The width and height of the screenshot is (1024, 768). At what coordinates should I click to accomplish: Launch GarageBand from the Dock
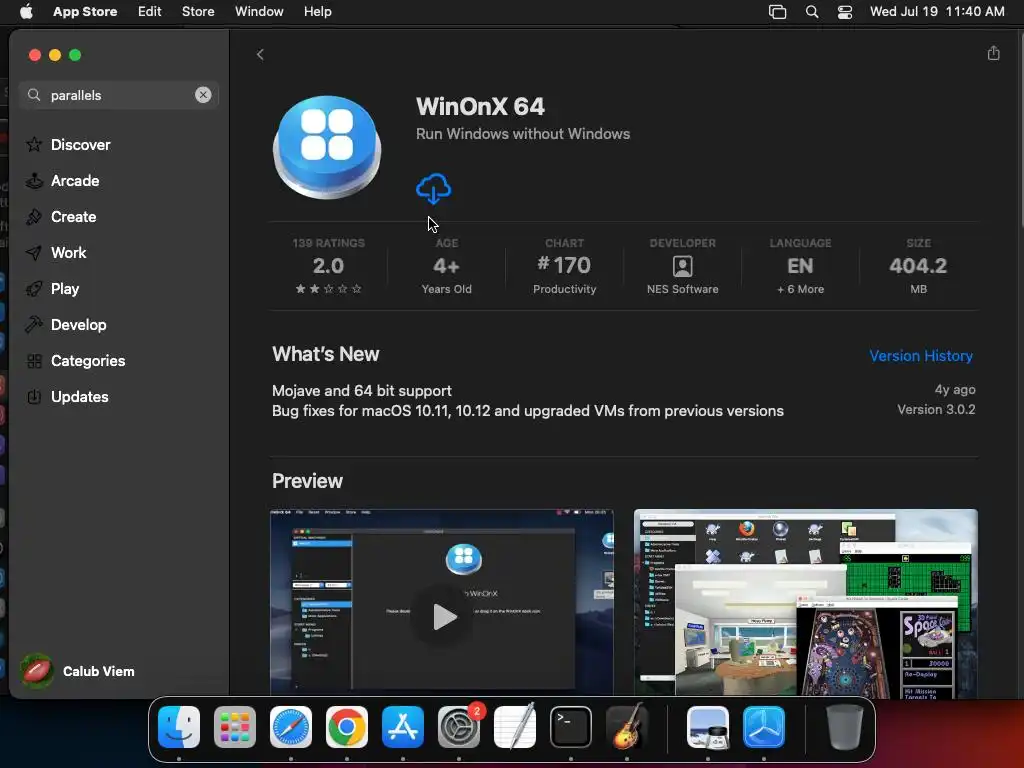[627, 727]
